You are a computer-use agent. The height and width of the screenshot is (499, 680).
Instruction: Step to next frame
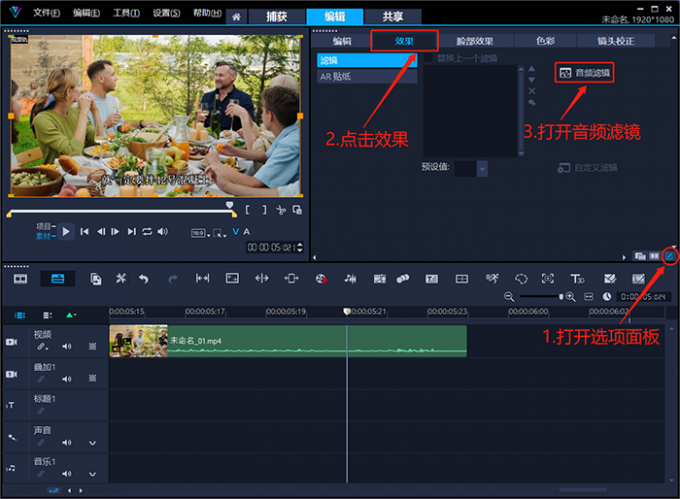[115, 232]
